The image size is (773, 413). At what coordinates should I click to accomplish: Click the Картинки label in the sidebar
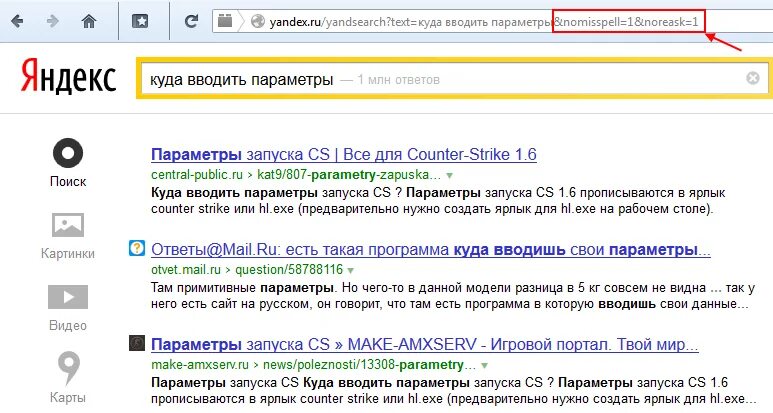[x=68, y=253]
